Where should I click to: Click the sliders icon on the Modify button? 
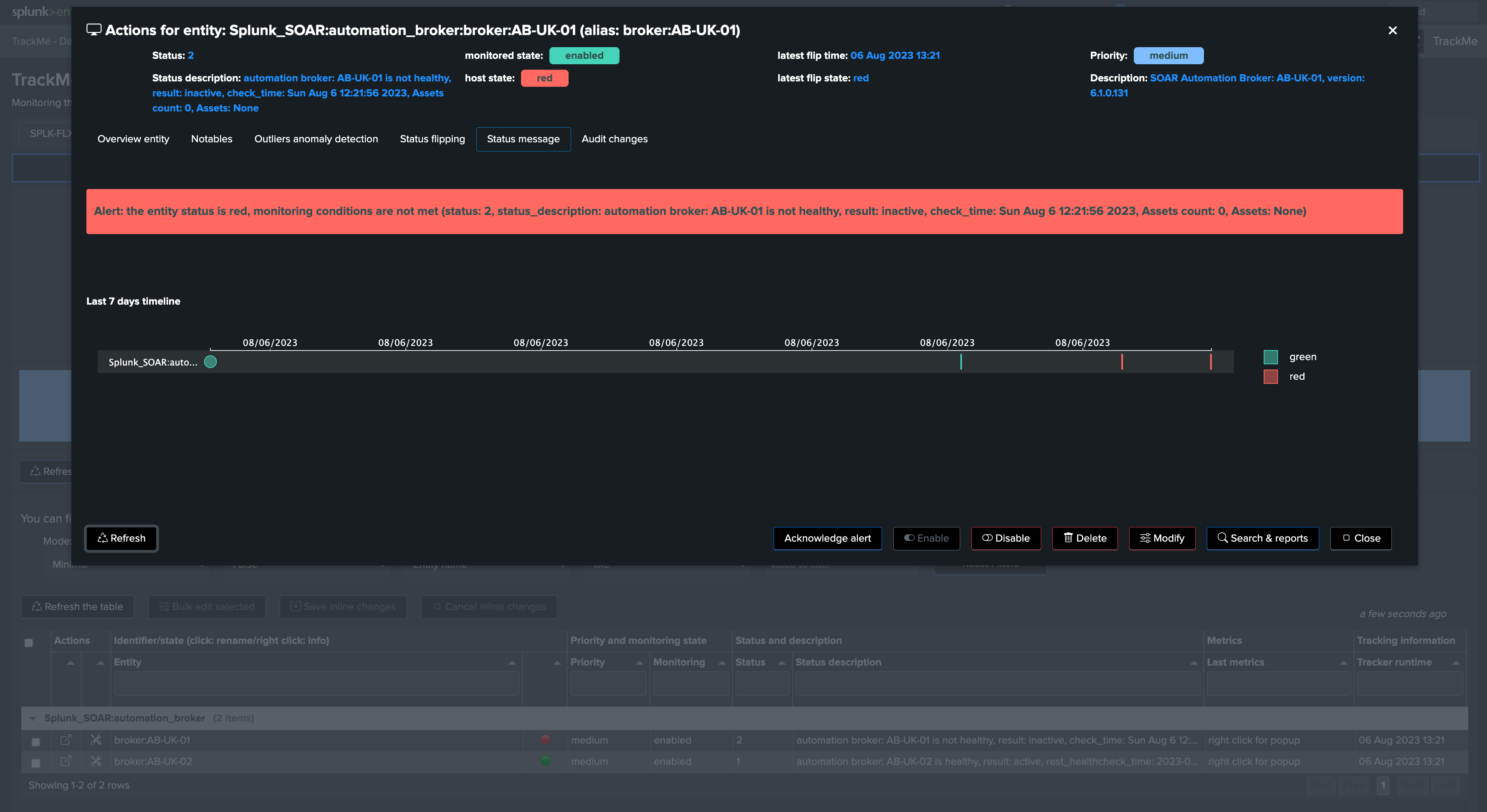(x=1145, y=538)
